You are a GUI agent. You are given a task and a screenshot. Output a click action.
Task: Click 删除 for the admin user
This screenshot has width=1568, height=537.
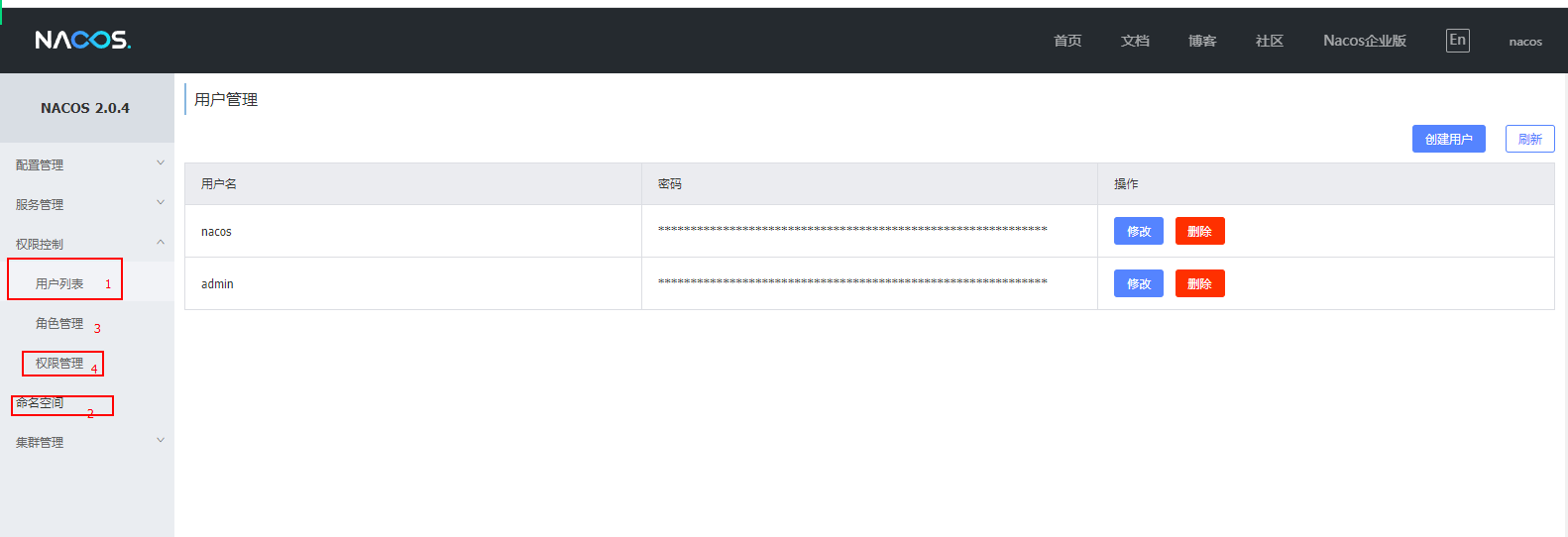pos(1199,283)
